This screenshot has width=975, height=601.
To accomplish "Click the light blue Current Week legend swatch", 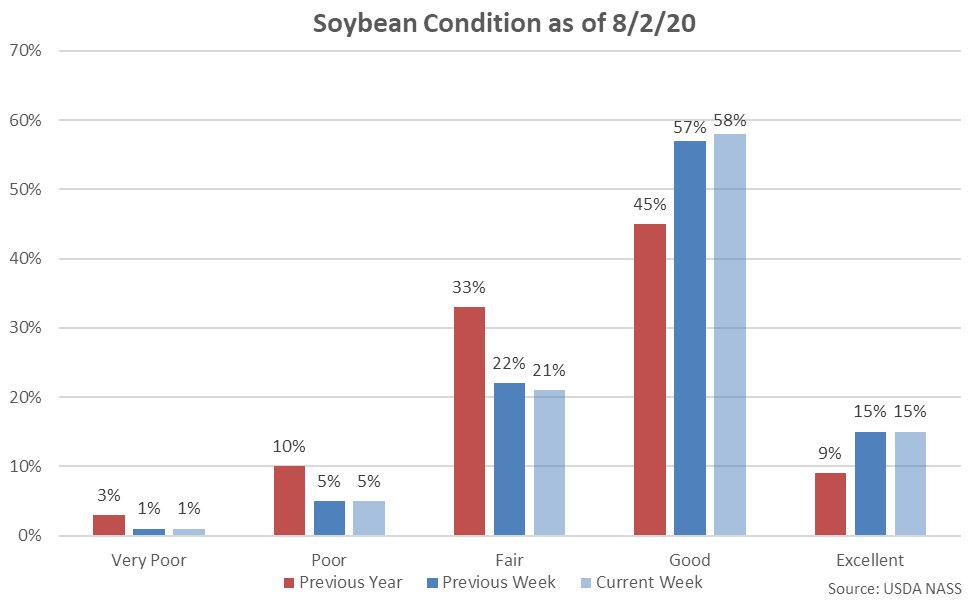I will (x=585, y=582).
